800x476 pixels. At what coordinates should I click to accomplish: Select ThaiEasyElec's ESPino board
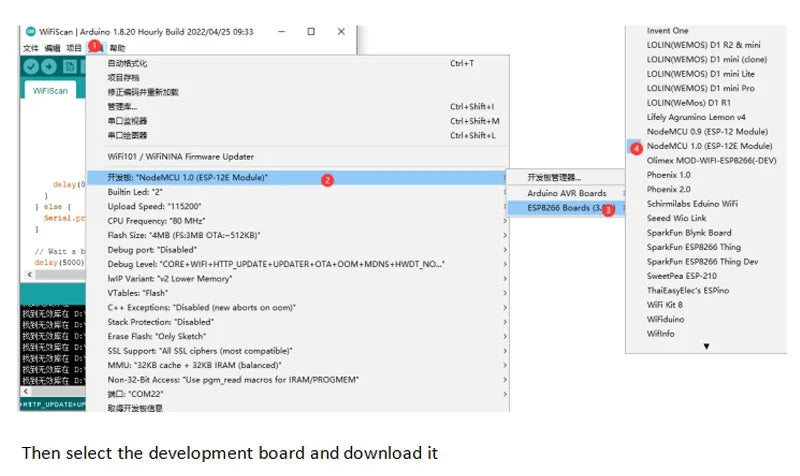tap(706, 290)
